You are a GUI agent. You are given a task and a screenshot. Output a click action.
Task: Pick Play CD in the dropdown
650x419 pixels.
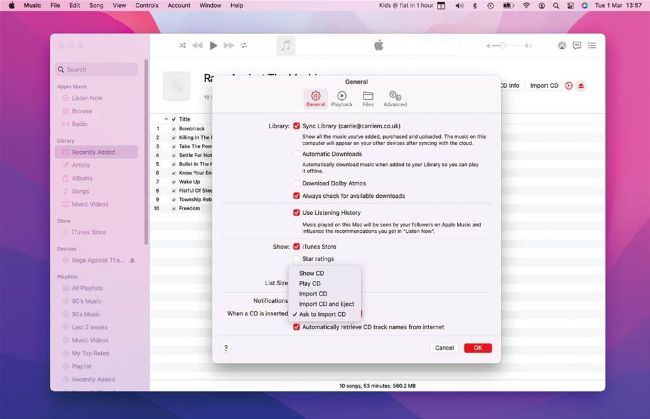tap(310, 283)
